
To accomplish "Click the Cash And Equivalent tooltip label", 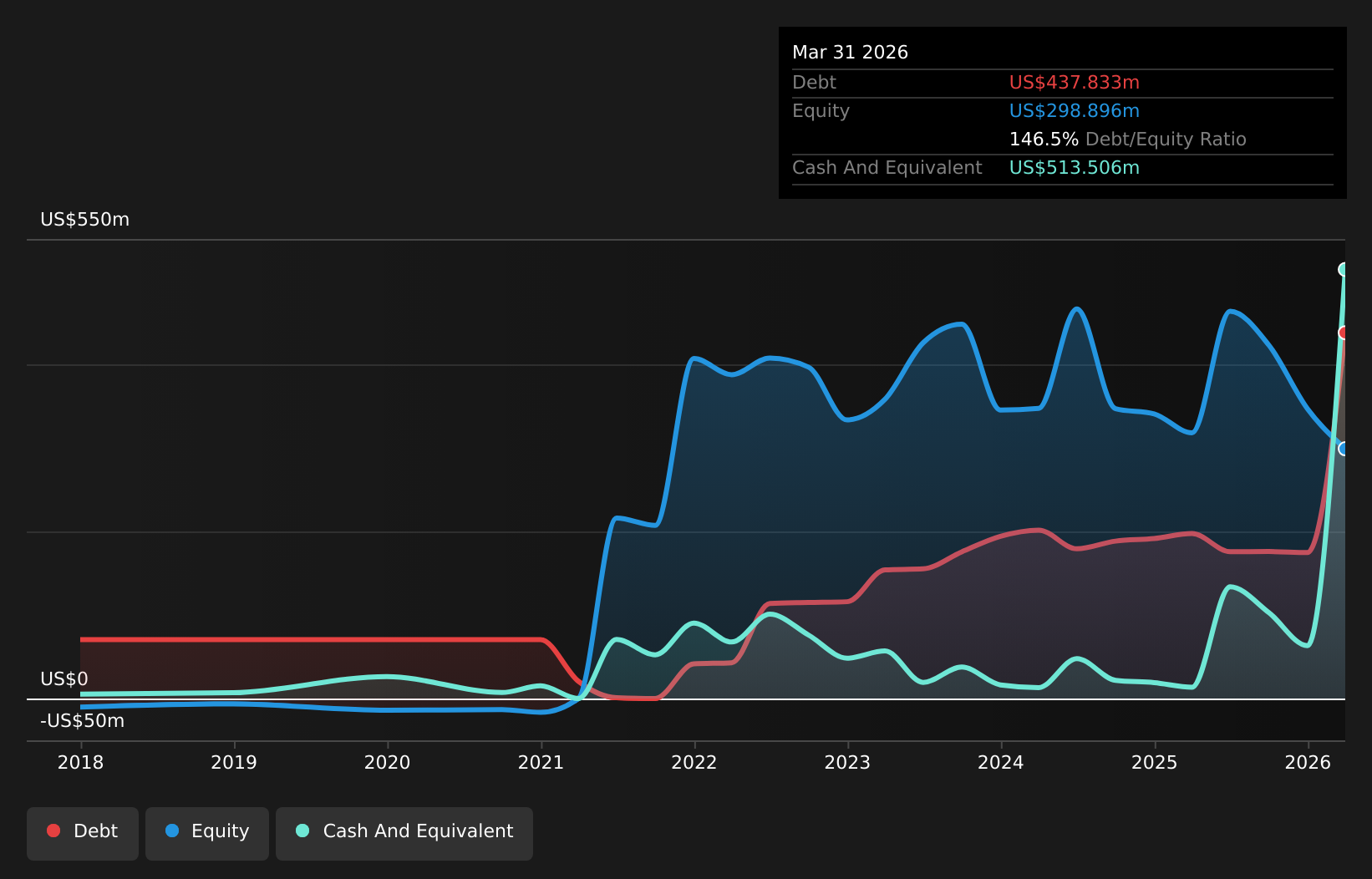I will tap(887, 168).
